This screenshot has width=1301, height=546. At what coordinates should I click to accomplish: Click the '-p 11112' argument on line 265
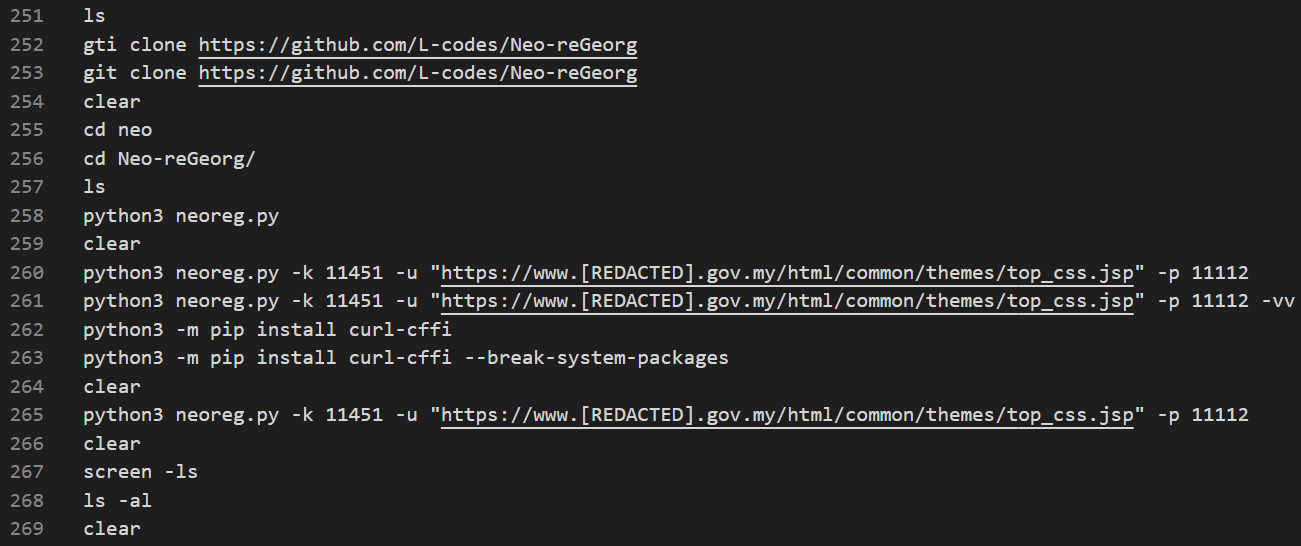point(1203,415)
